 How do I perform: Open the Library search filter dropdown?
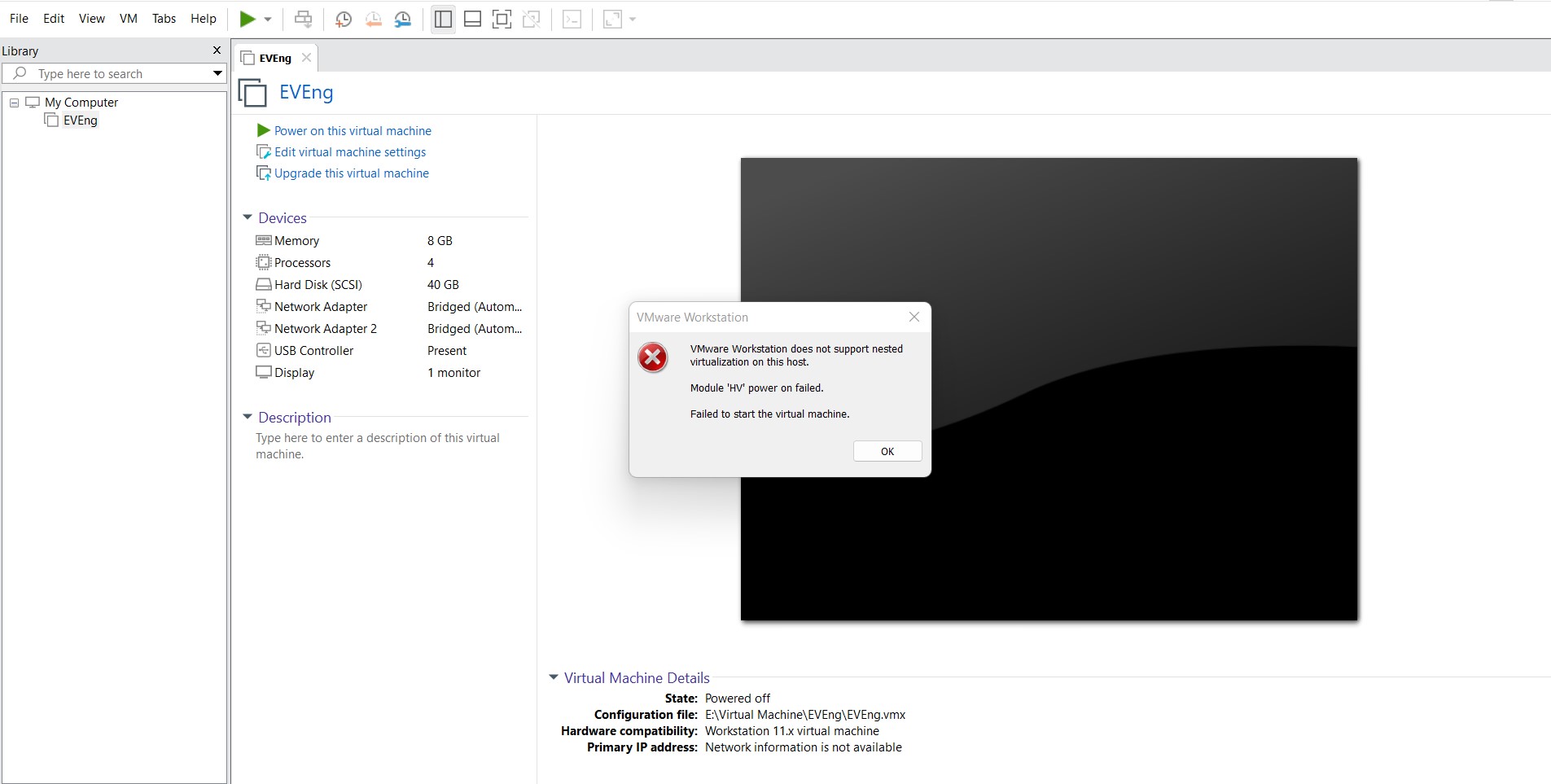click(217, 74)
